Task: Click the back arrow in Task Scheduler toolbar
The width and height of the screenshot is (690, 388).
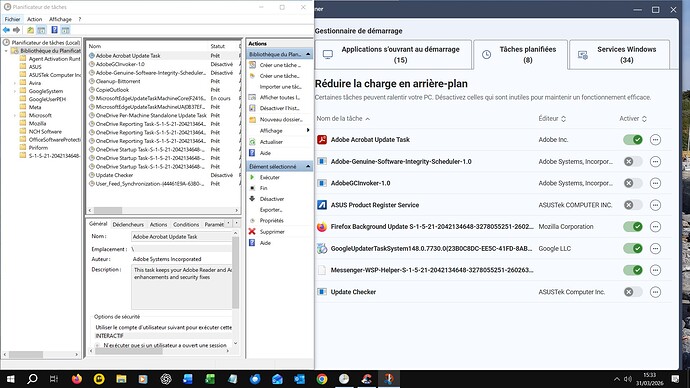Action: click(6, 30)
